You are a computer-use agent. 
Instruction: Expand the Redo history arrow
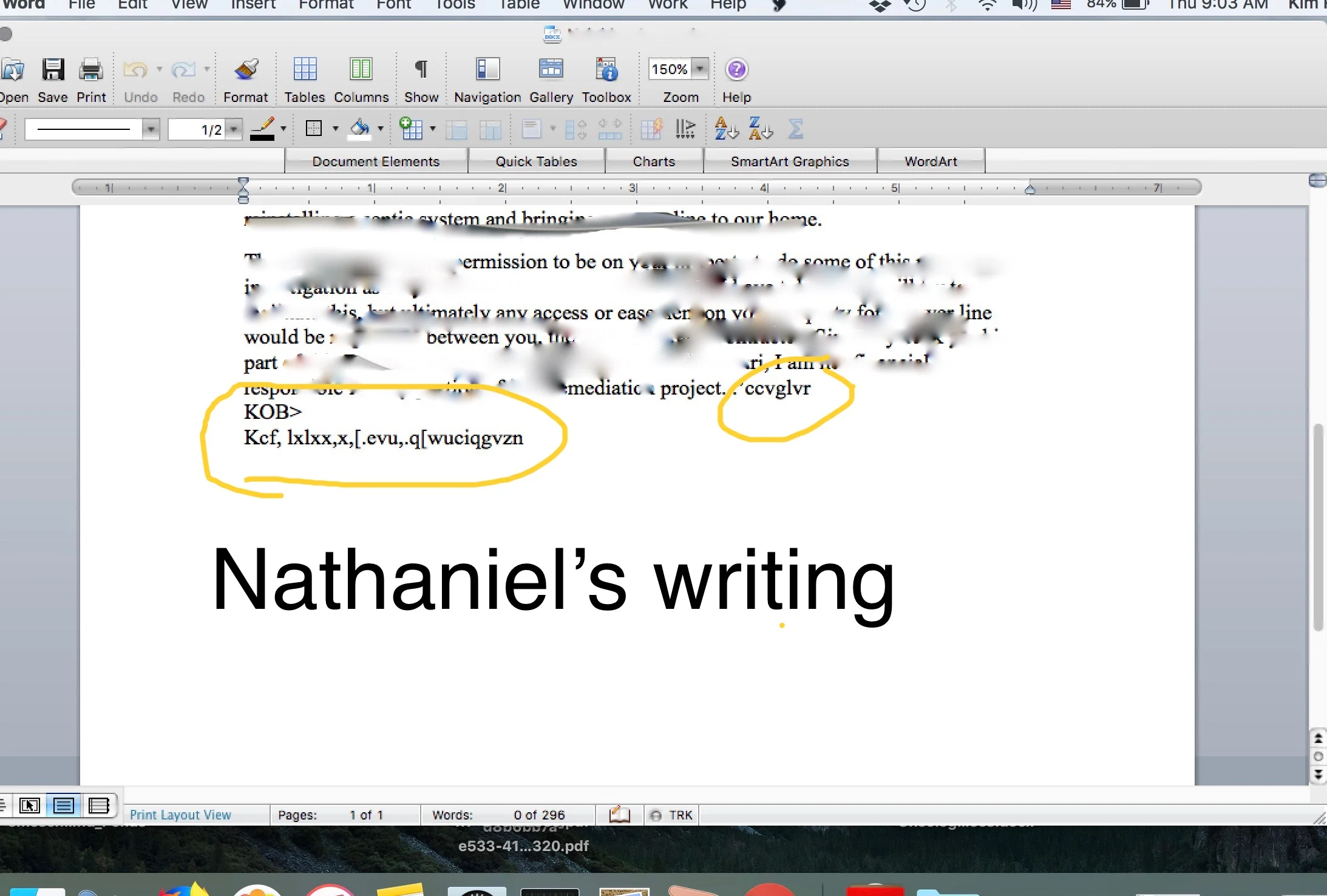tap(206, 69)
